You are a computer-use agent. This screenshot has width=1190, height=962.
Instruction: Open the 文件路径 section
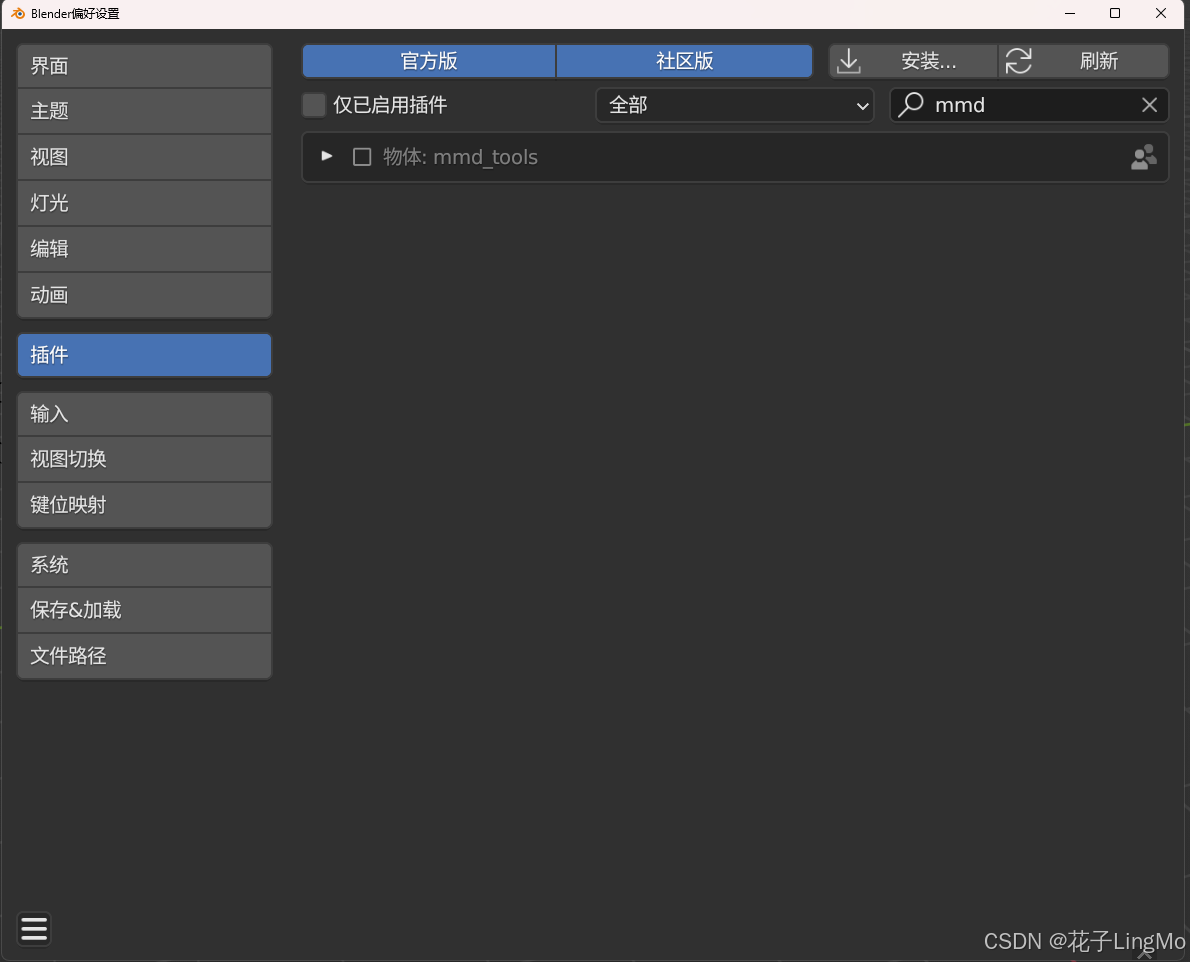[144, 655]
